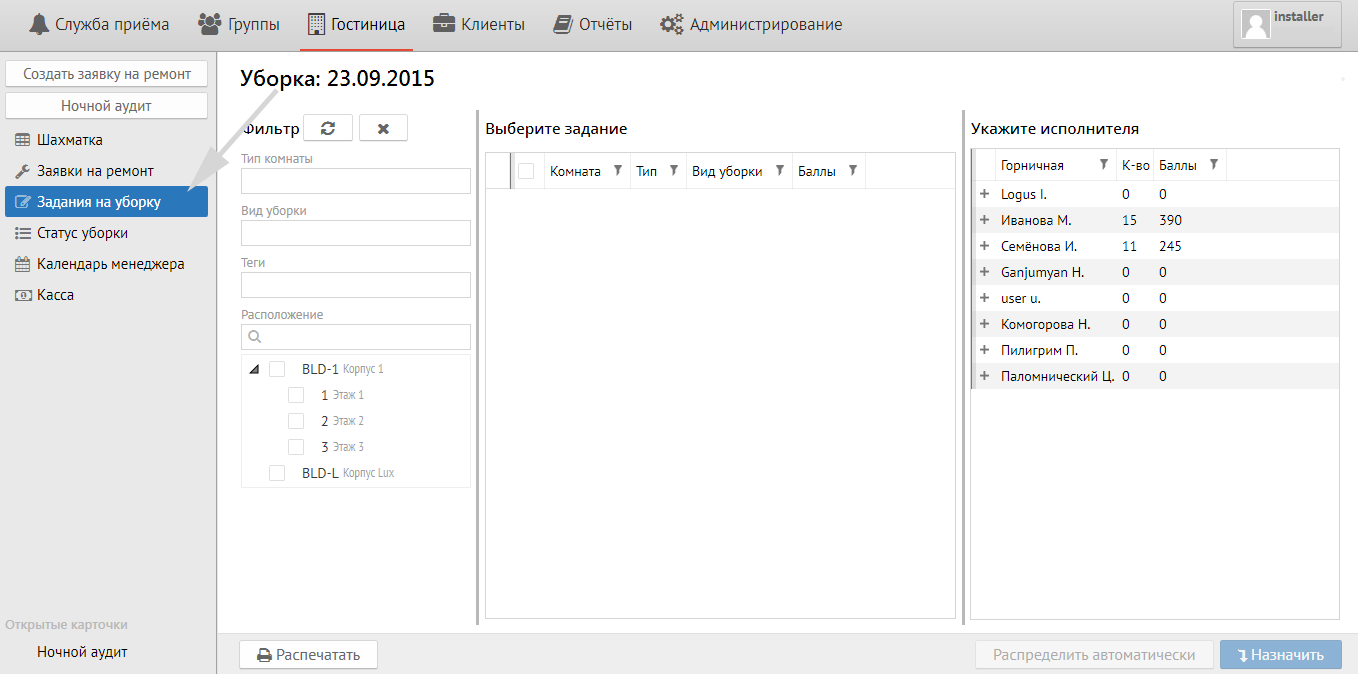Open the Служба приёма menu

point(99,24)
